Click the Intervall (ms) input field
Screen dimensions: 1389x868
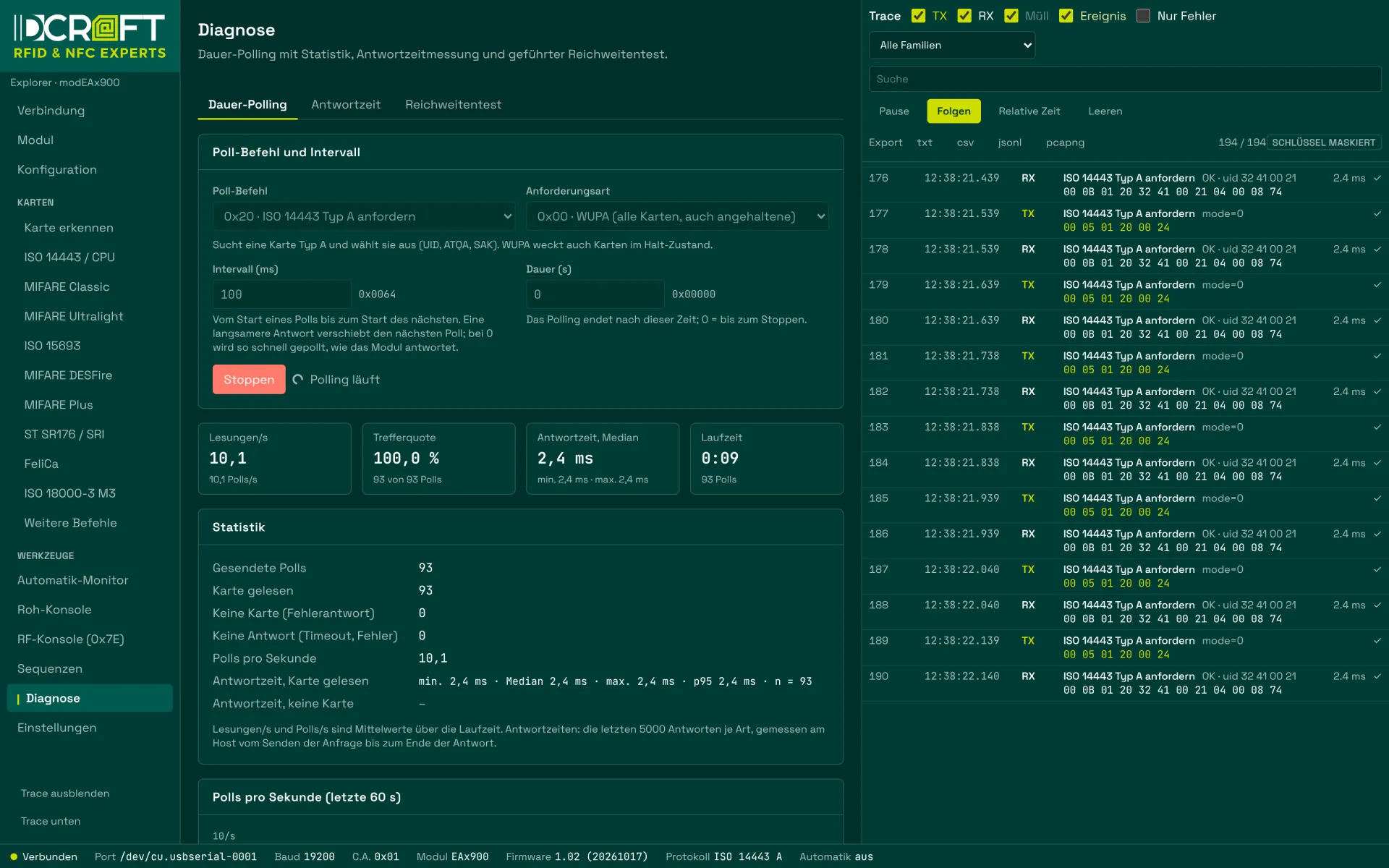point(281,294)
